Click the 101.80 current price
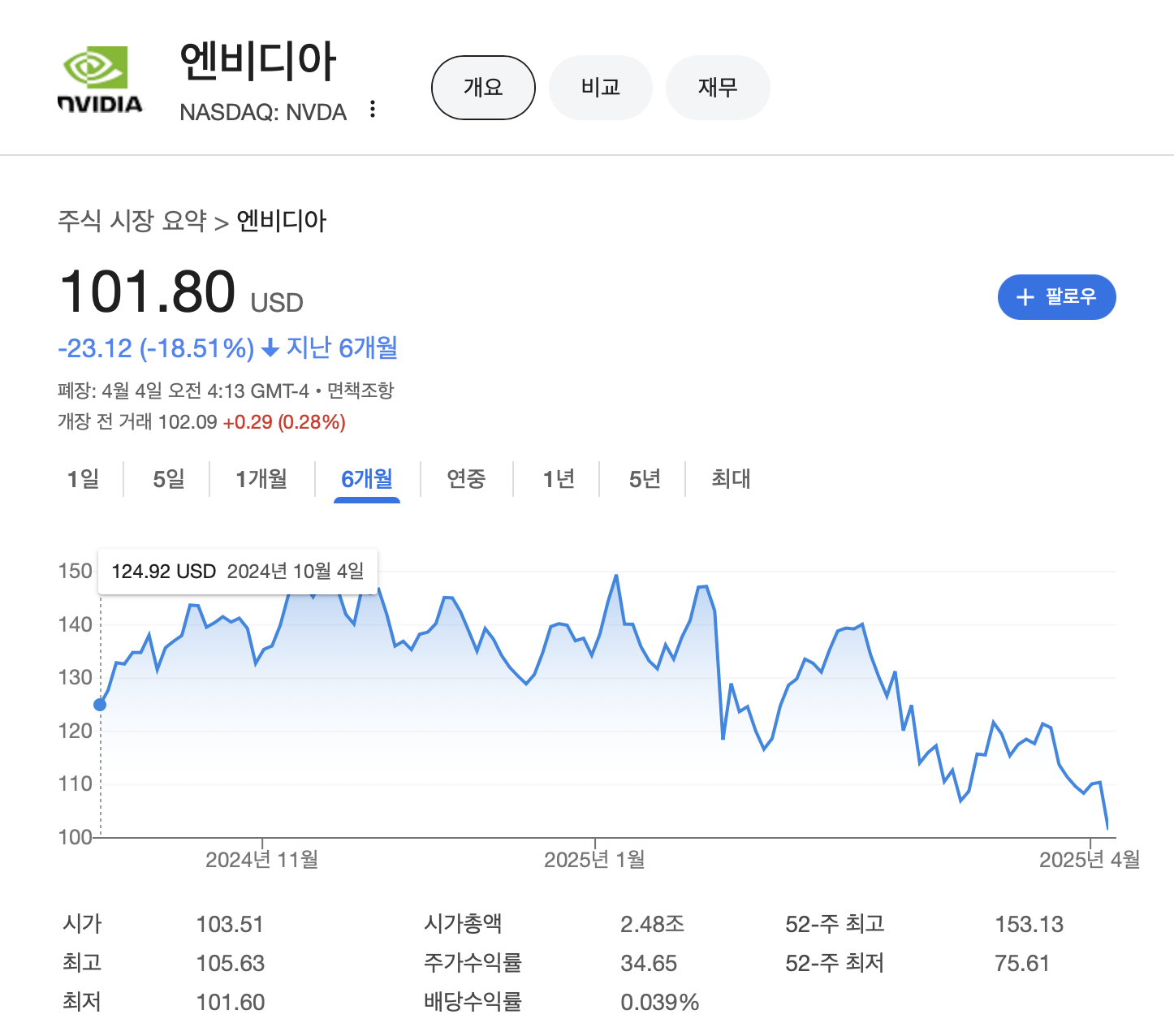Image resolution: width=1174 pixels, height=1036 pixels. point(148,291)
